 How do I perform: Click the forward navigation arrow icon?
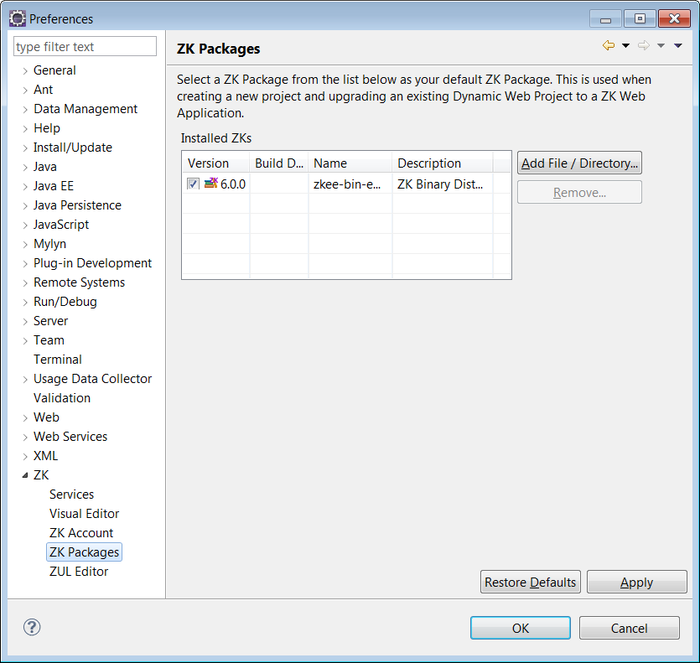(x=643, y=45)
